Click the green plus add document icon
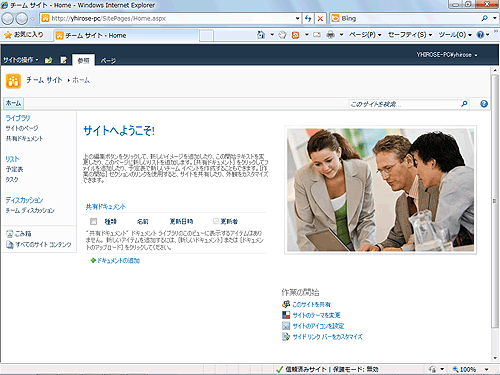Image resolution: width=500 pixels, height=375 pixels. (93, 260)
